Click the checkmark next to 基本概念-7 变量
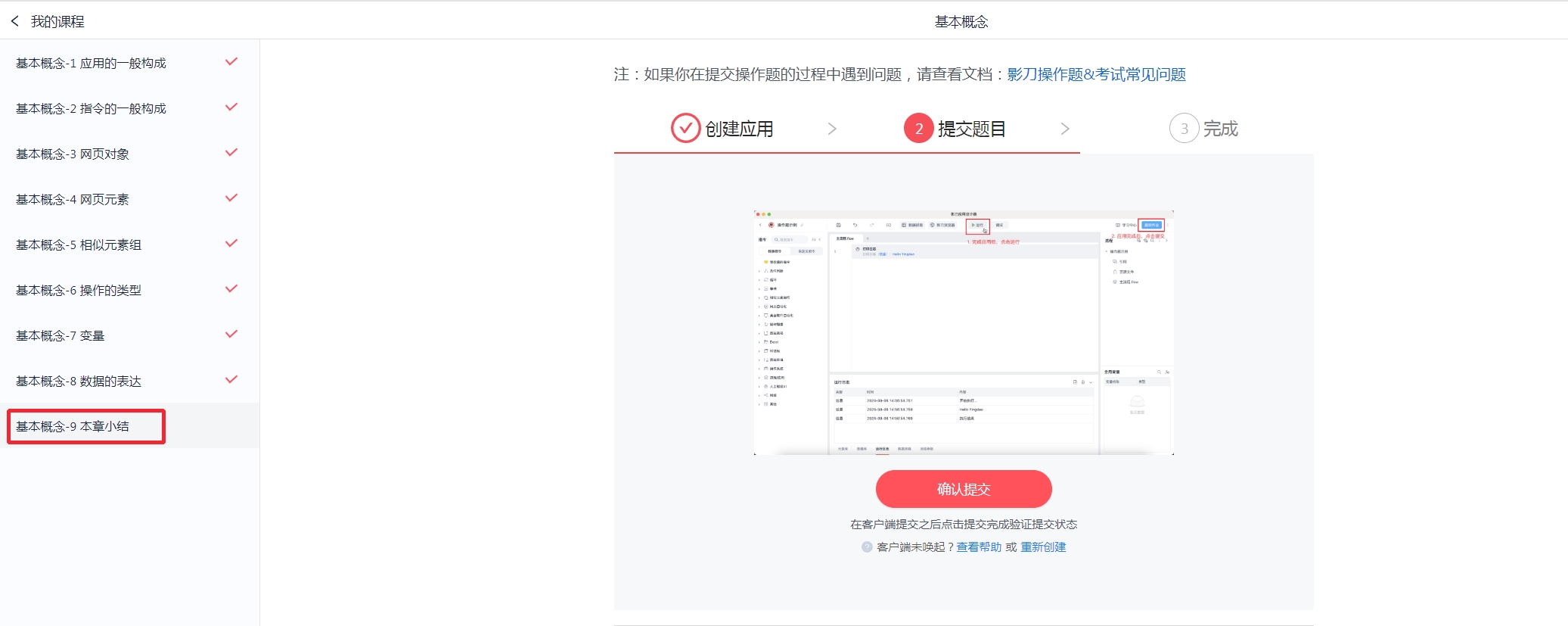Screen dimensions: 1568x626 [x=231, y=335]
